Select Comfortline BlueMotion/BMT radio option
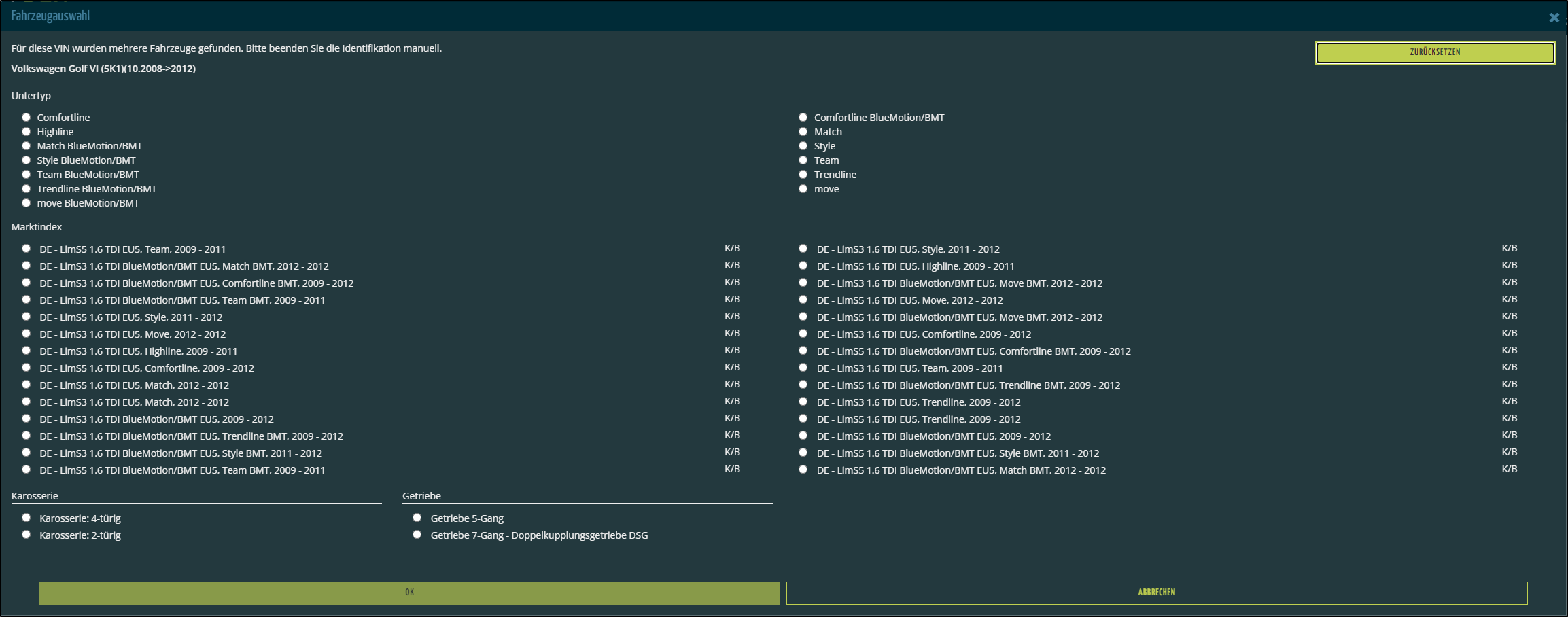The height and width of the screenshot is (617, 1568). coord(803,118)
